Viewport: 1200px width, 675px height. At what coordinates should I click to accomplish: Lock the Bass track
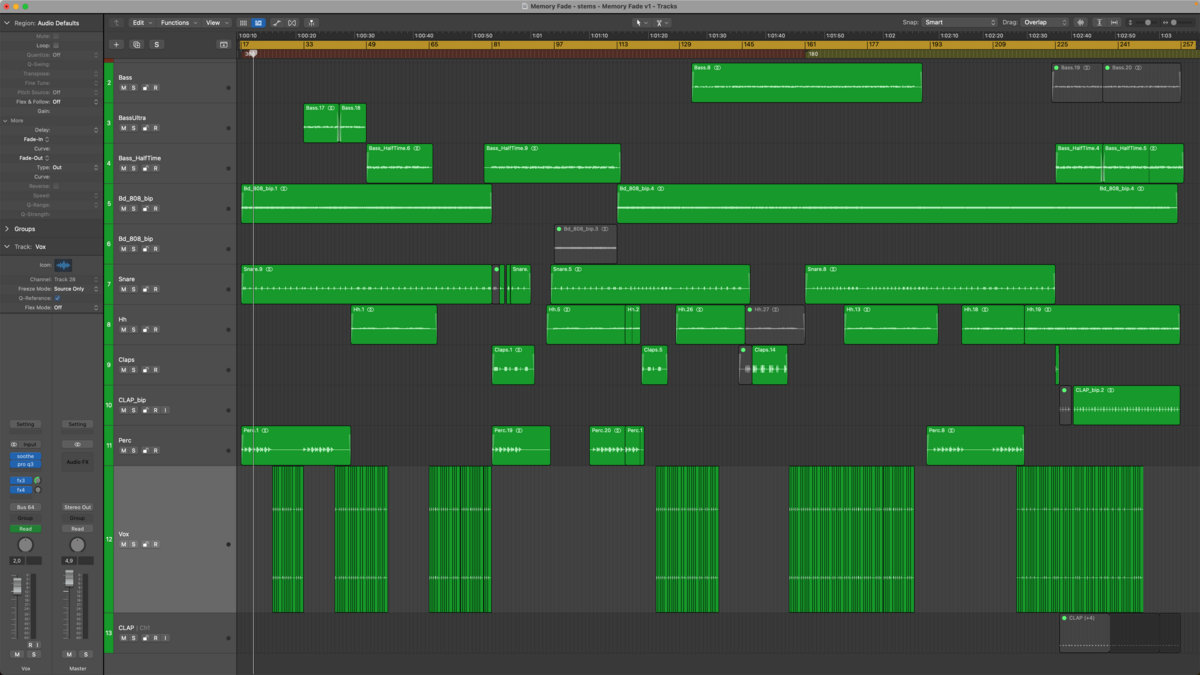pos(146,88)
